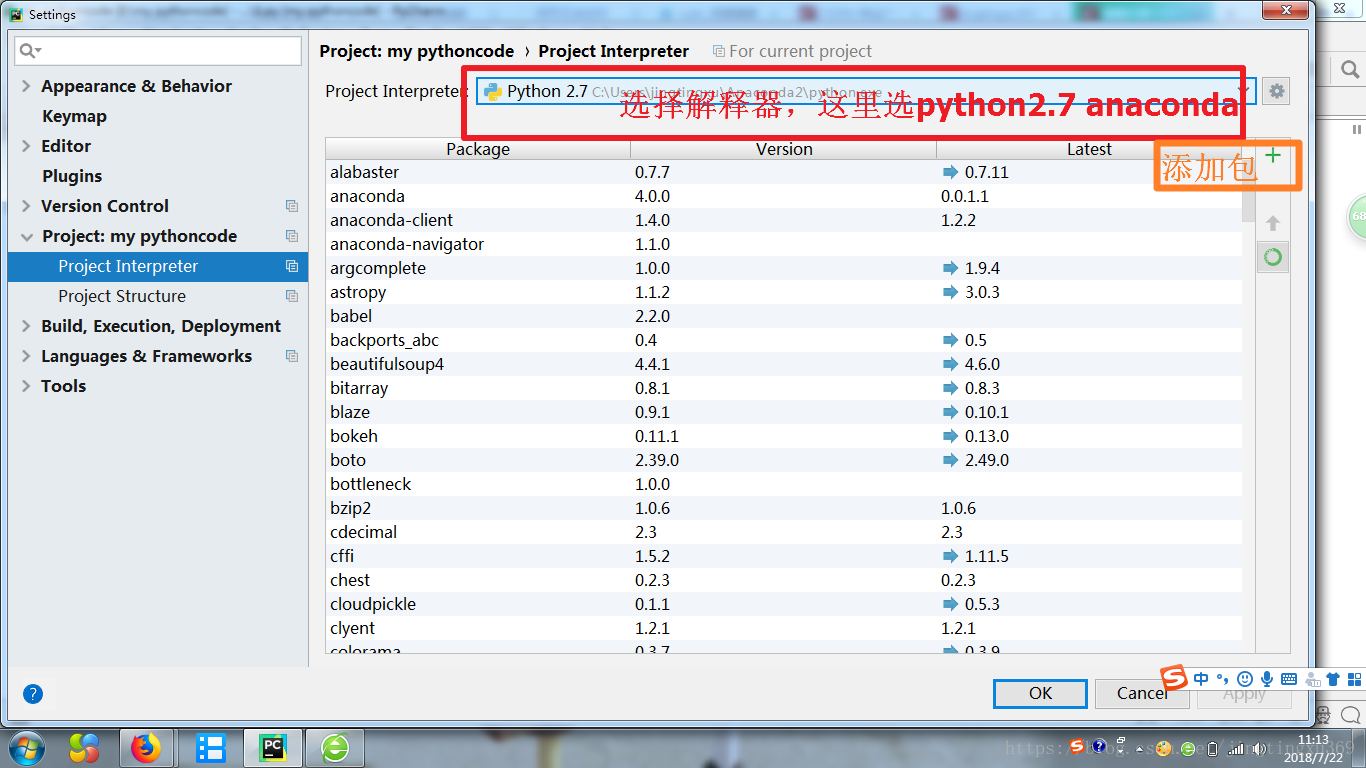Screen dimensions: 1366x768
Task: Click the 中 language indicator in input toolbar
Action: 1201,679
